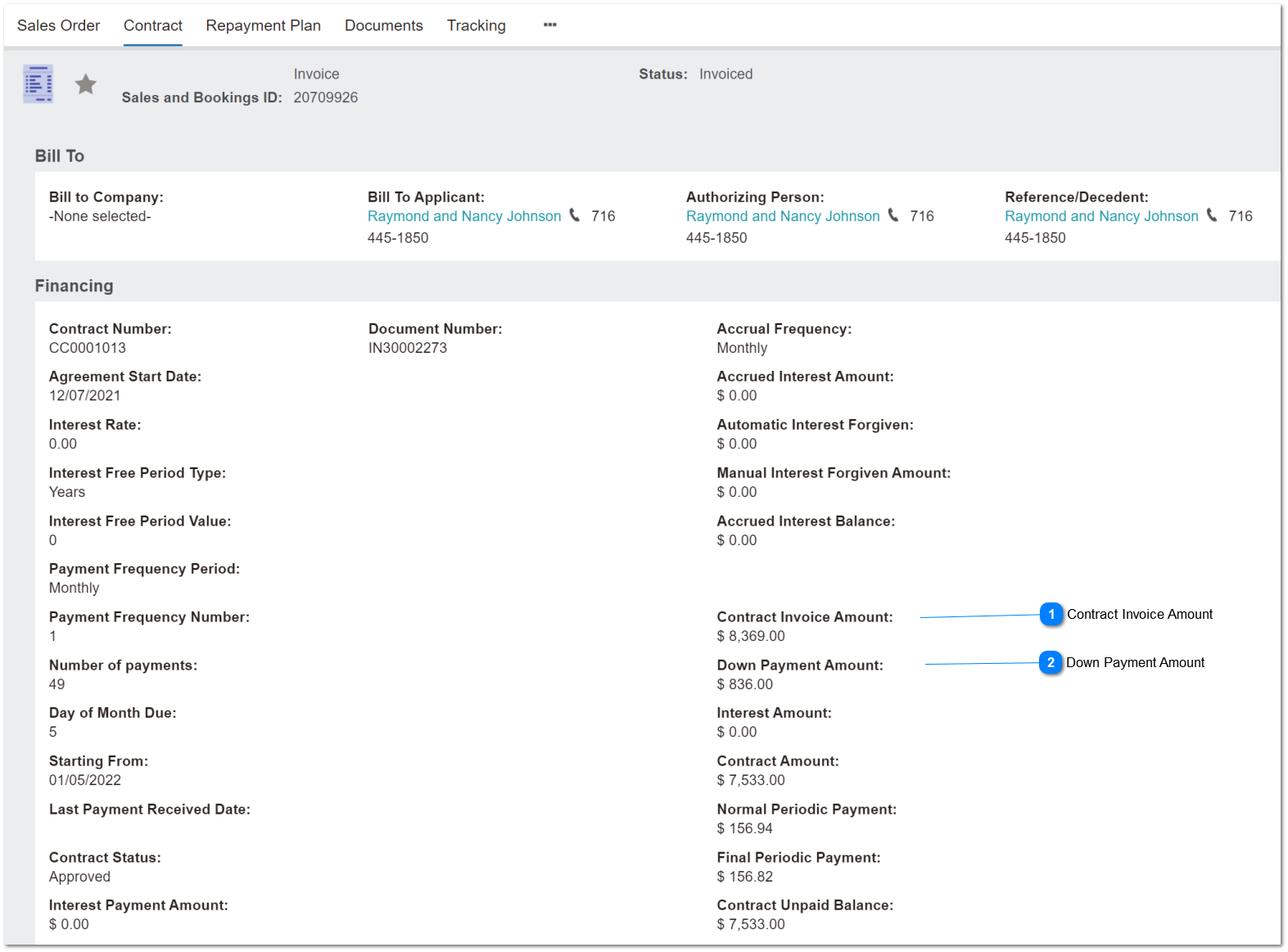The height and width of the screenshot is (952, 1288).
Task: Click the Starting From date 01/05/2022
Action: click(x=85, y=780)
